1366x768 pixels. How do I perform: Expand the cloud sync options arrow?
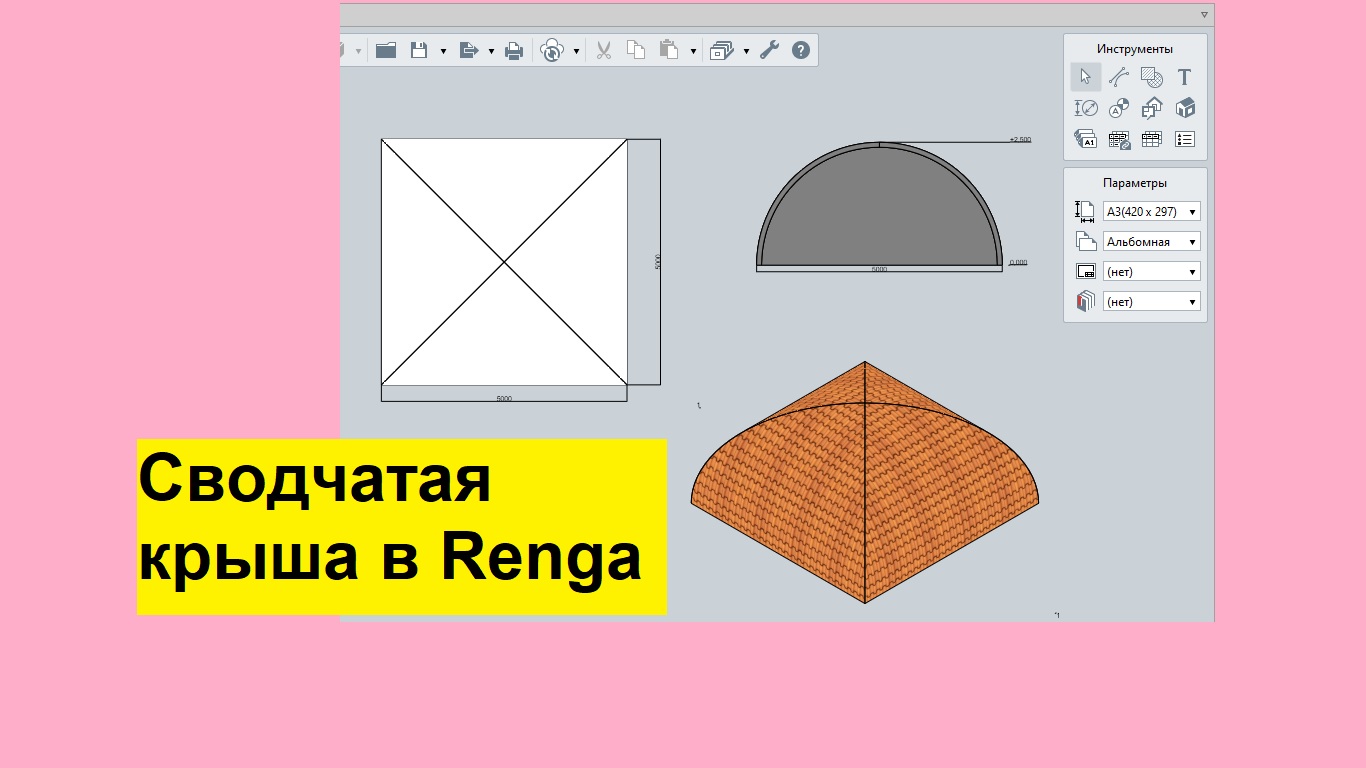click(x=576, y=51)
